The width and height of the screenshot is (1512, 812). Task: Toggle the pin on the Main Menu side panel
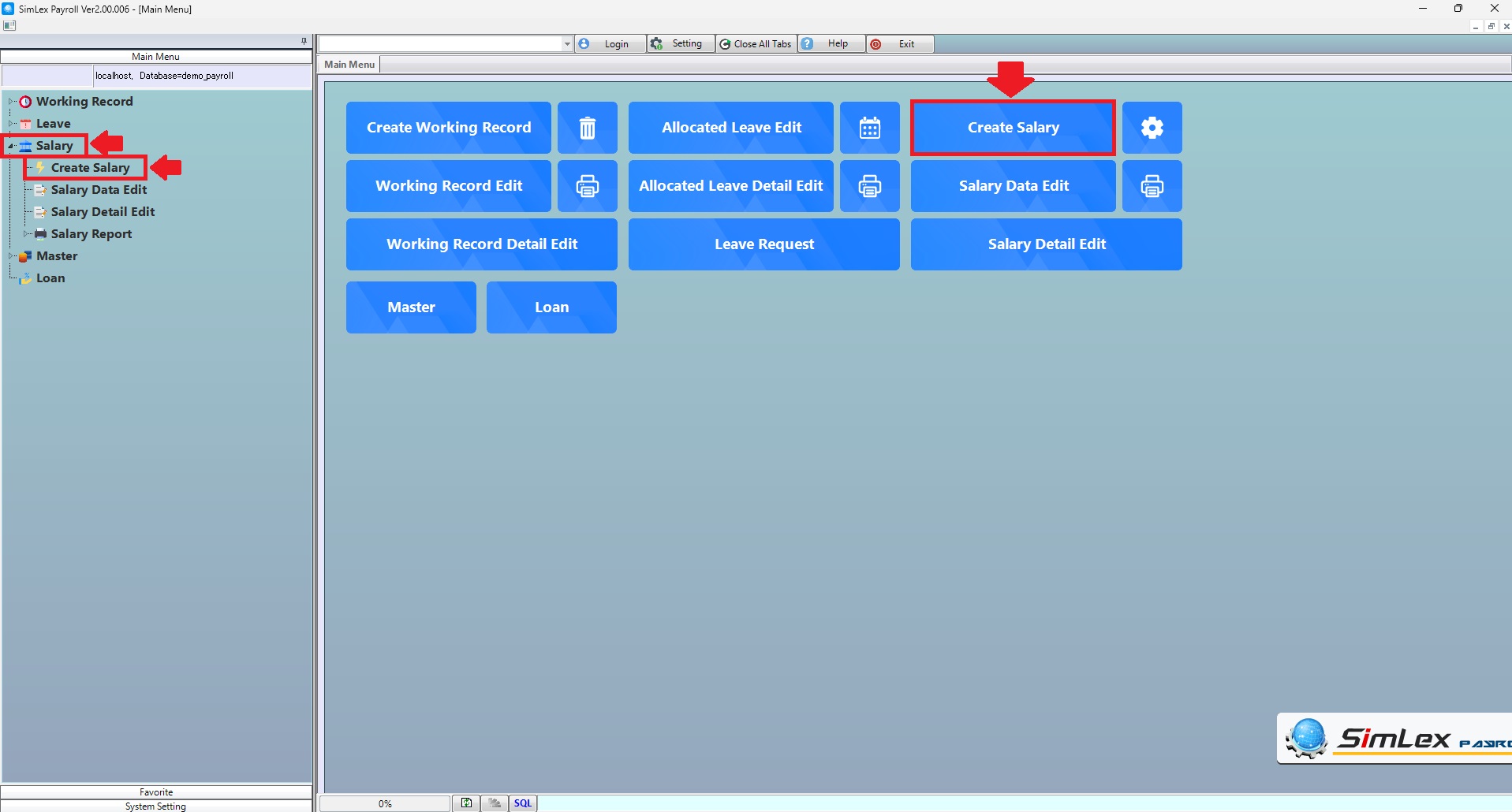point(304,41)
